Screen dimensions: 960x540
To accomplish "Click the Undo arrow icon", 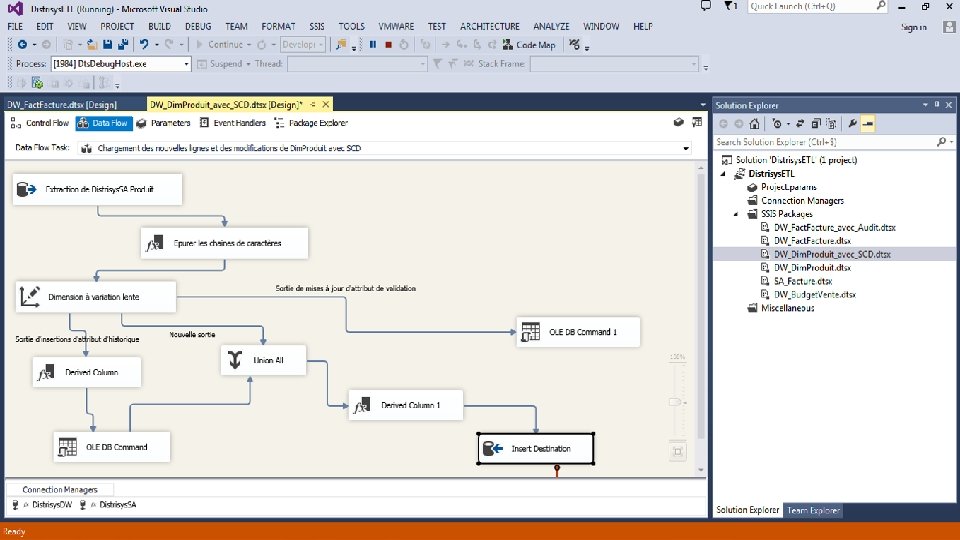I will tap(144, 45).
